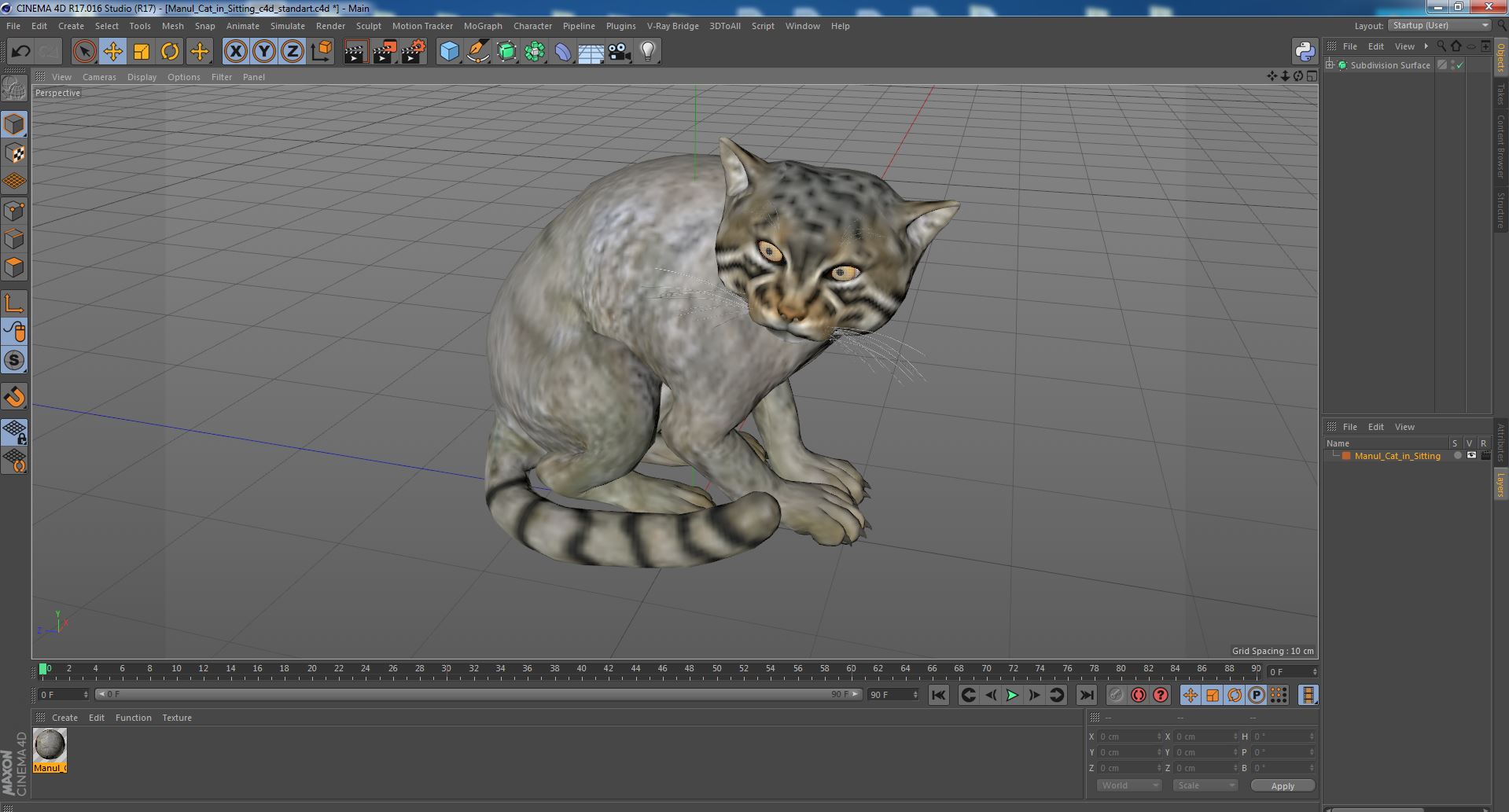1509x812 pixels.
Task: Open Edit Render Settings
Action: [x=414, y=52]
